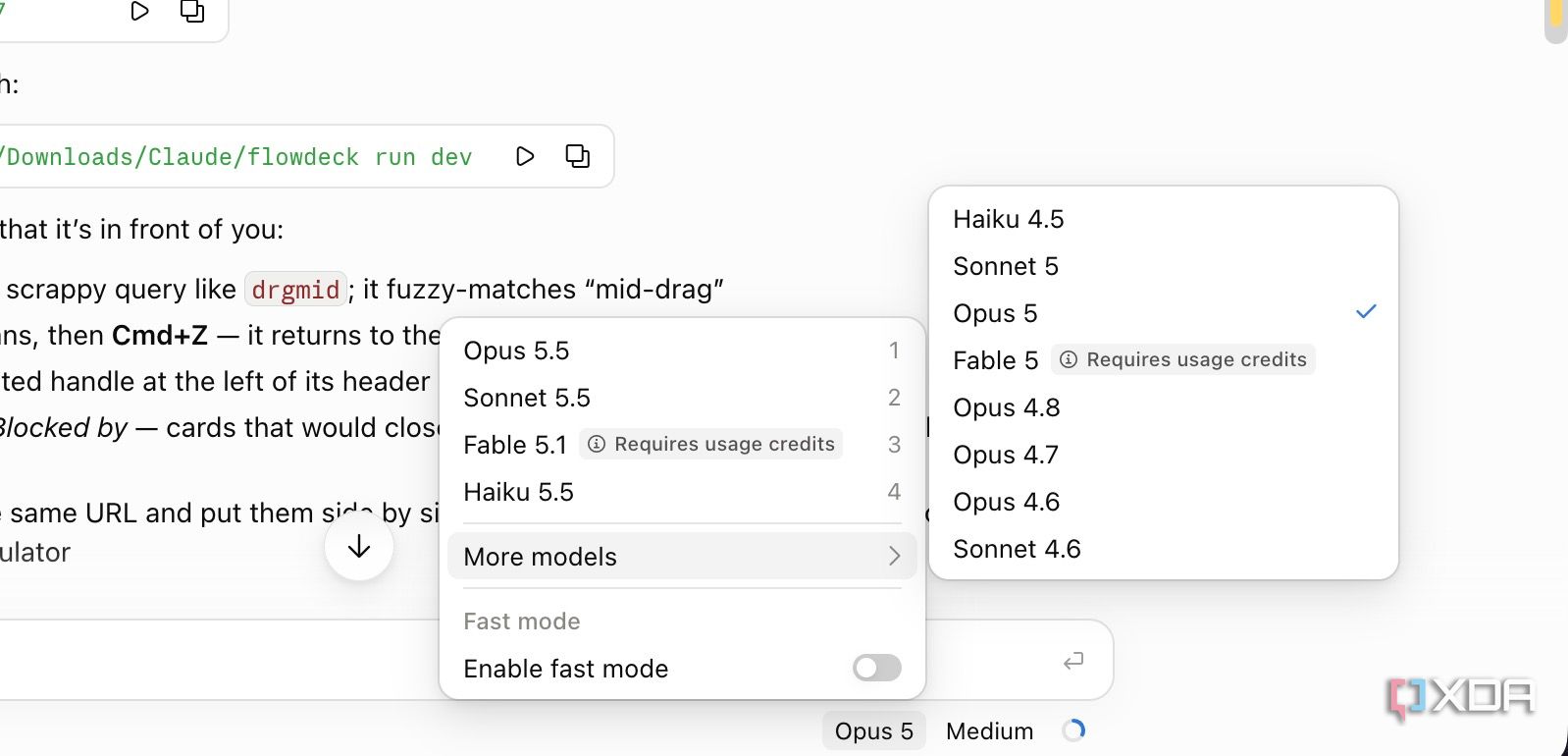Choose the checked Opus 5 entry
Screen dimensions: 1568x756
[1164, 313]
